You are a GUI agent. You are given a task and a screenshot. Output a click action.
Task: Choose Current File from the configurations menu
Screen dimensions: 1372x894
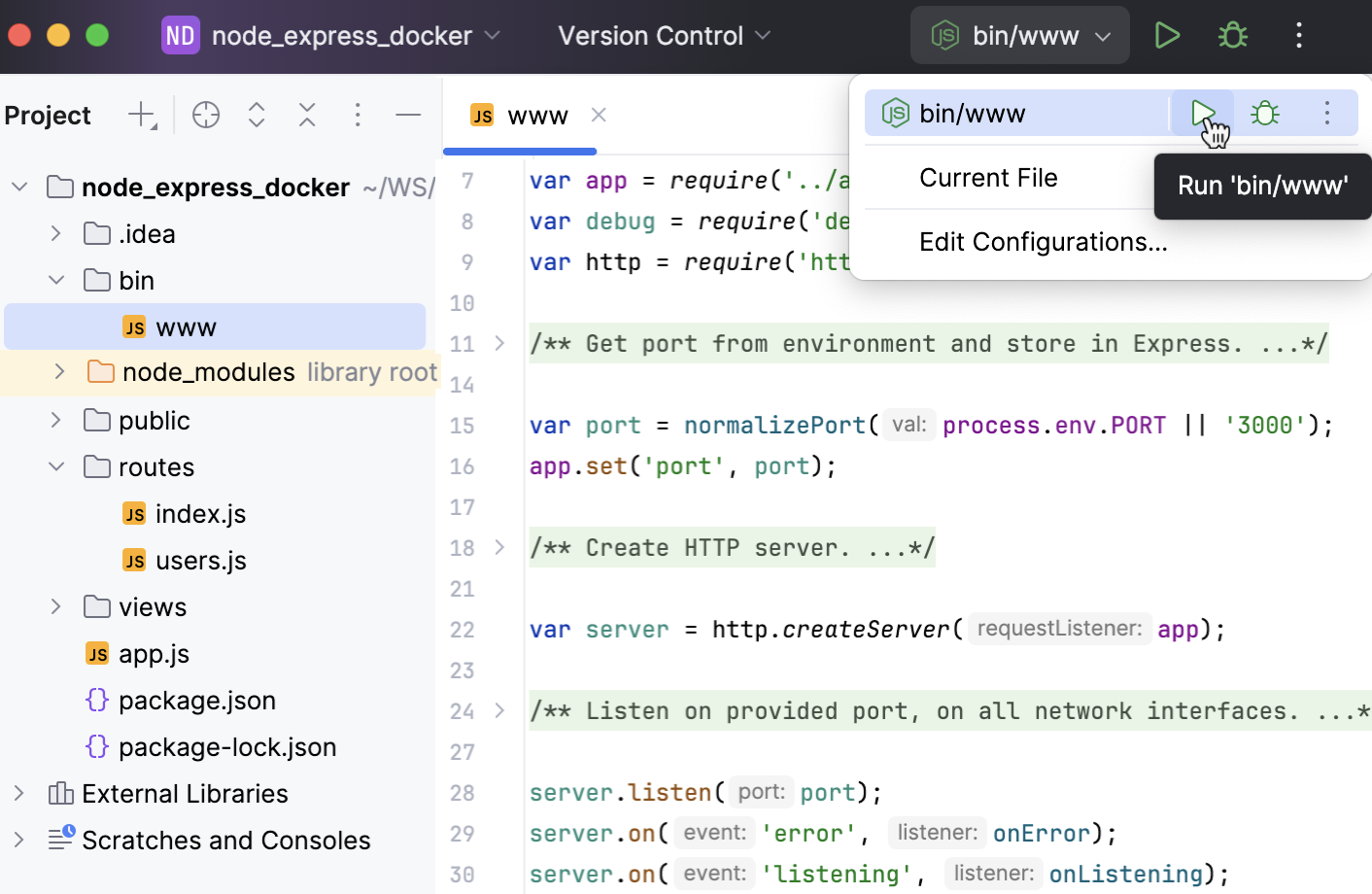tap(988, 177)
